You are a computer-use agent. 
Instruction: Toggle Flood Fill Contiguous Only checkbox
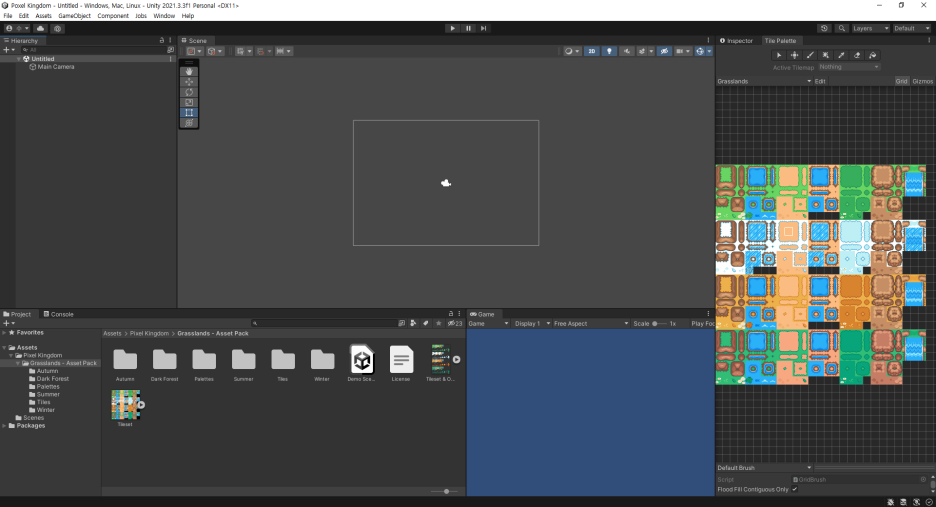pyautogui.click(x=795, y=489)
